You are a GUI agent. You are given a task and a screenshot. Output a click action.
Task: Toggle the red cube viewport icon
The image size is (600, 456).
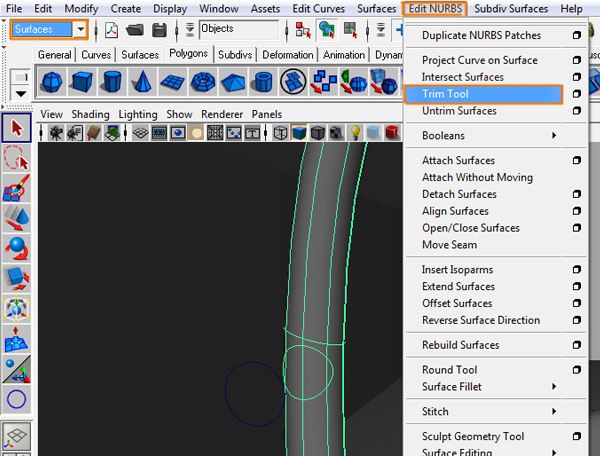(x=392, y=132)
